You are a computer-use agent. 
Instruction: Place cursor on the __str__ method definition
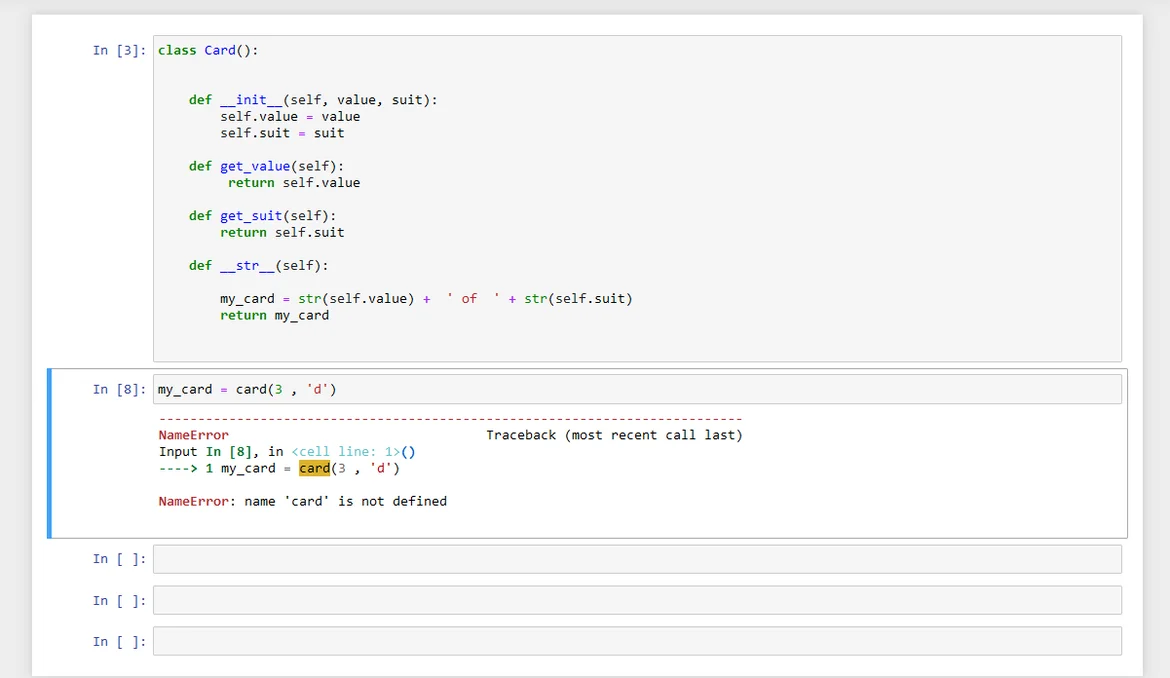(x=258, y=266)
